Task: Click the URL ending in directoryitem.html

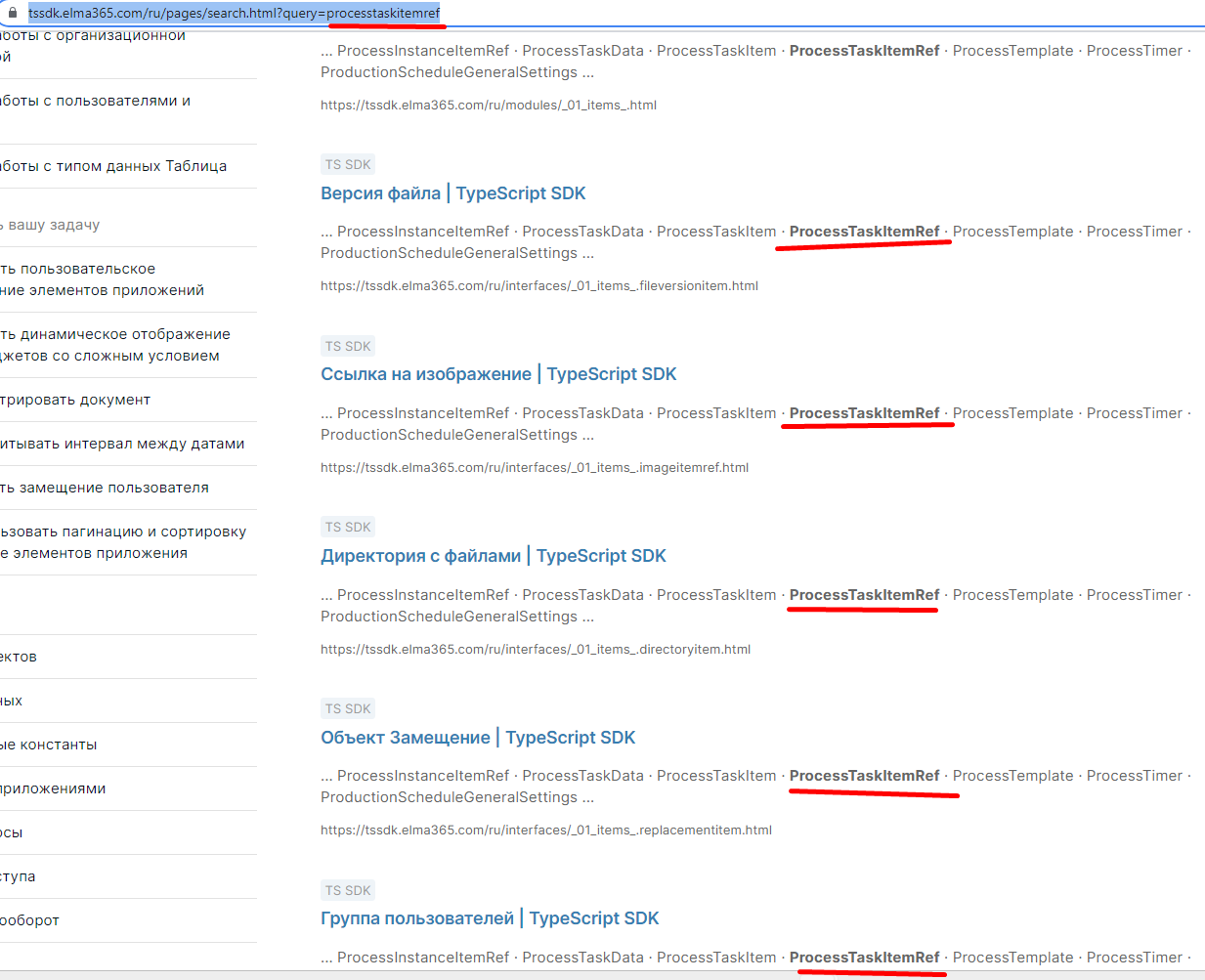Action: tap(536, 649)
